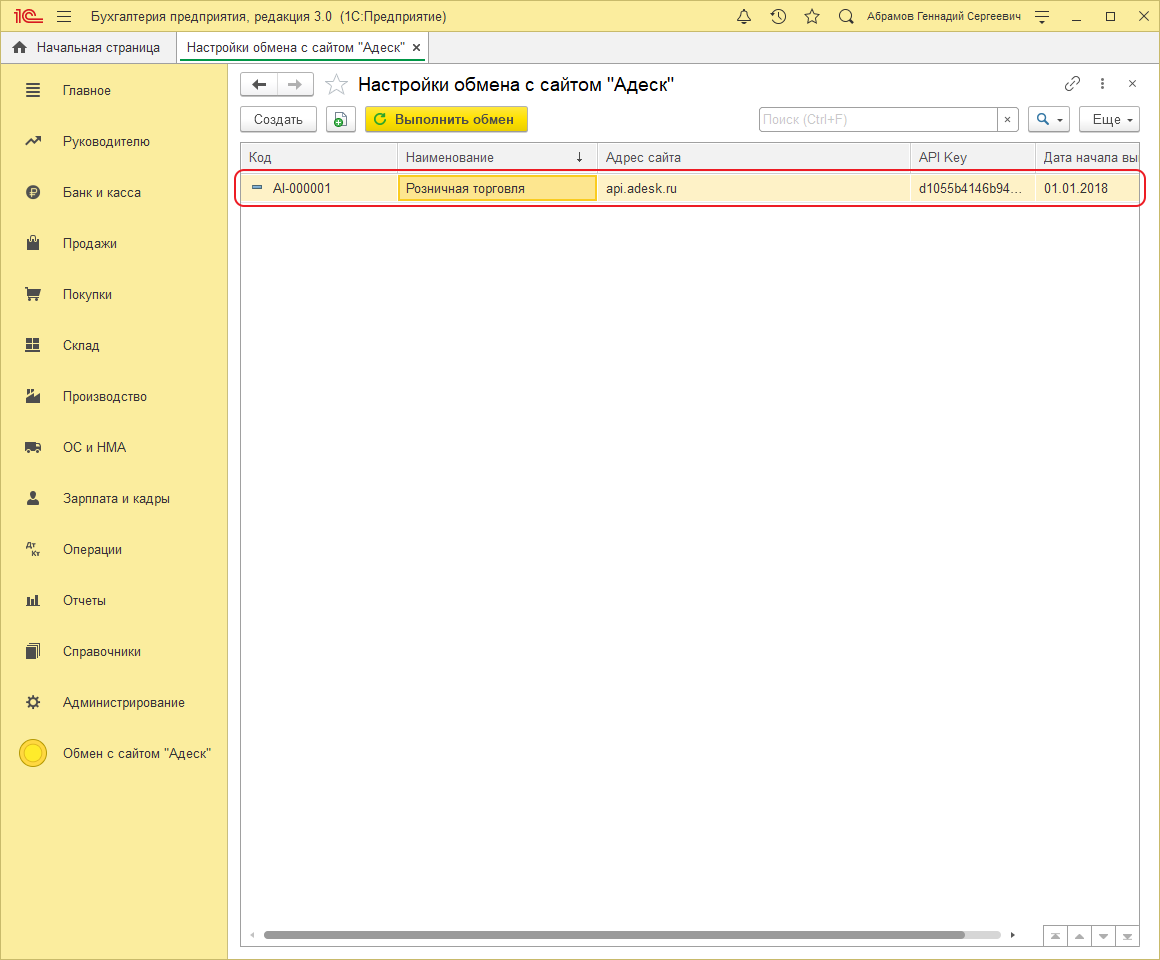Get link to this form icon

click(x=1072, y=84)
